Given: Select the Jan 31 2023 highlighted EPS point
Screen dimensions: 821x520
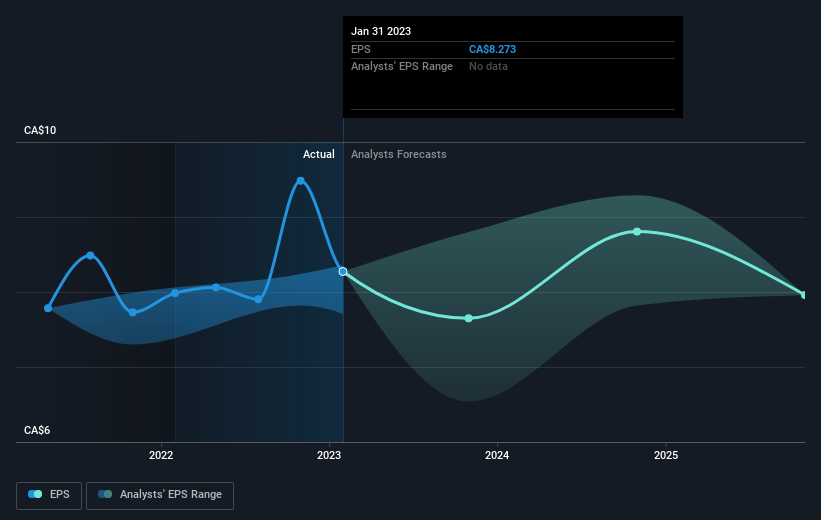Looking at the screenshot, I should (343, 271).
